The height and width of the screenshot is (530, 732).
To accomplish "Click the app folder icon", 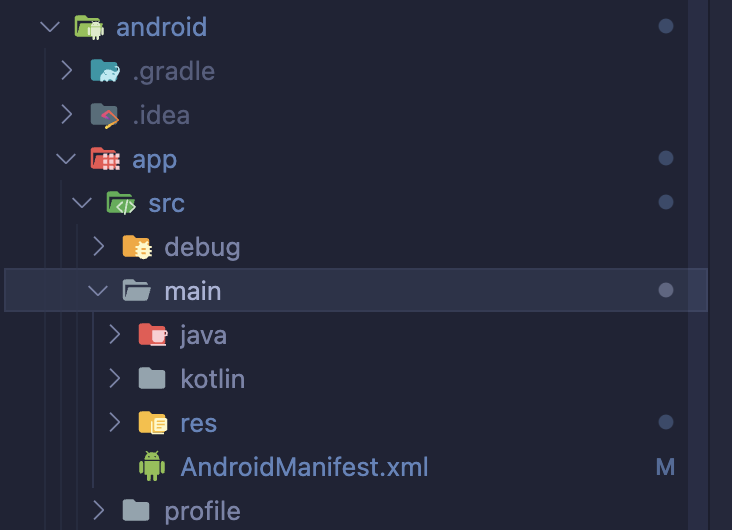I will pos(105,159).
